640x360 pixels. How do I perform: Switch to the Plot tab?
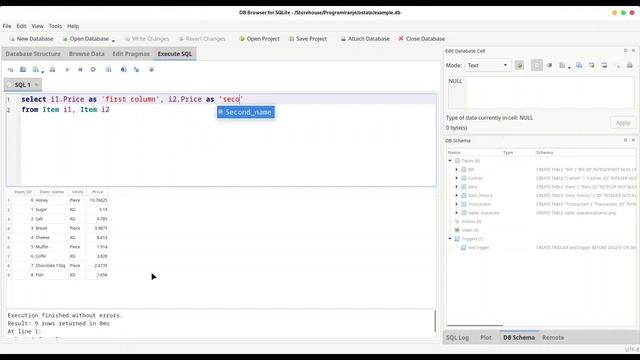[x=486, y=338]
